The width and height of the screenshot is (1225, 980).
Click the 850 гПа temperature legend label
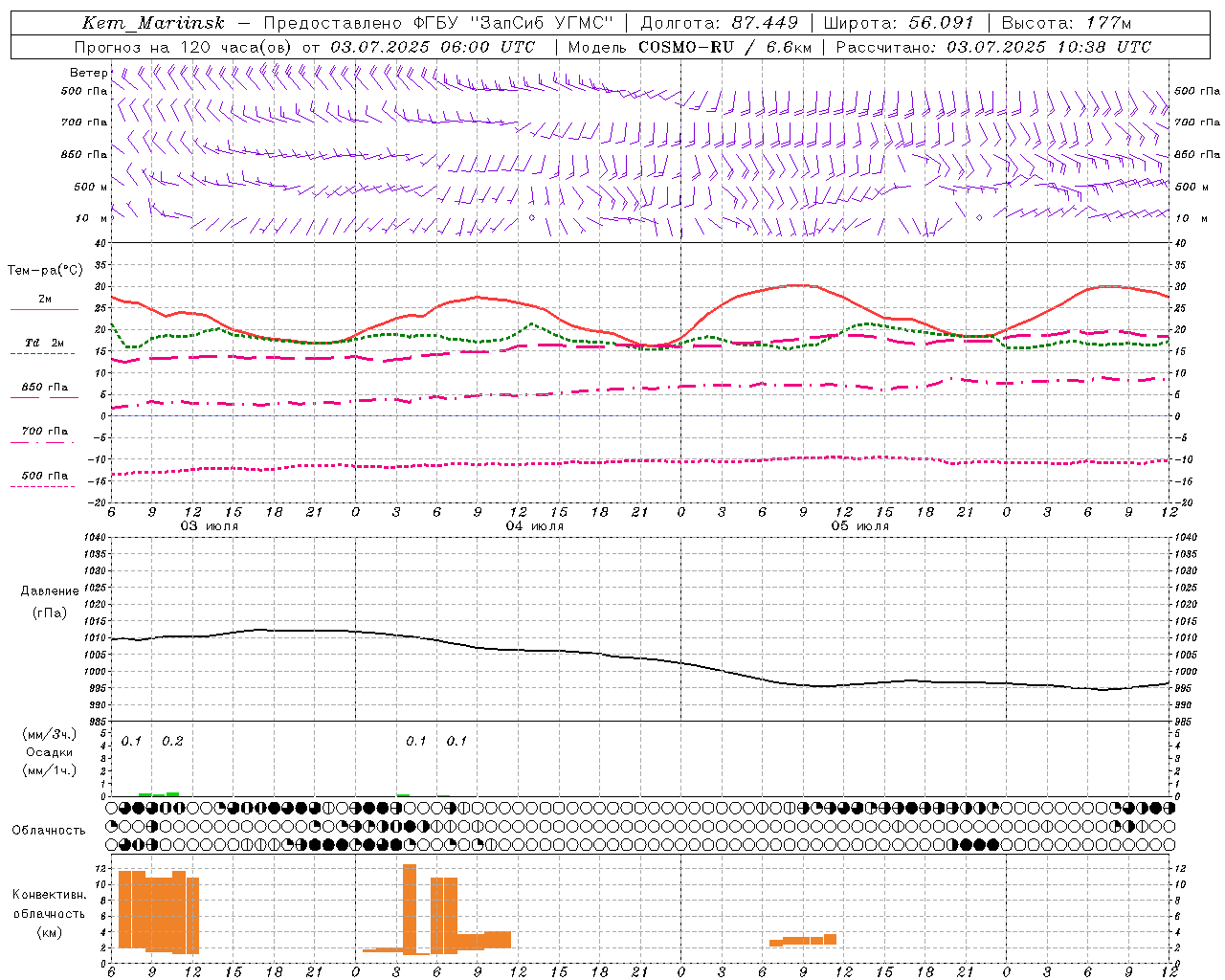click(45, 388)
